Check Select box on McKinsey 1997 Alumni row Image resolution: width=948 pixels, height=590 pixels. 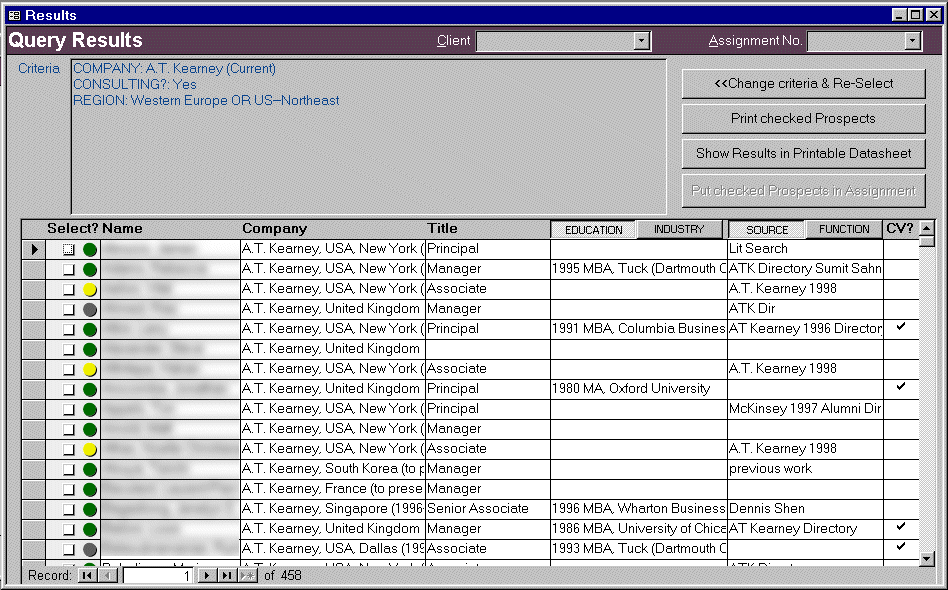tap(69, 410)
